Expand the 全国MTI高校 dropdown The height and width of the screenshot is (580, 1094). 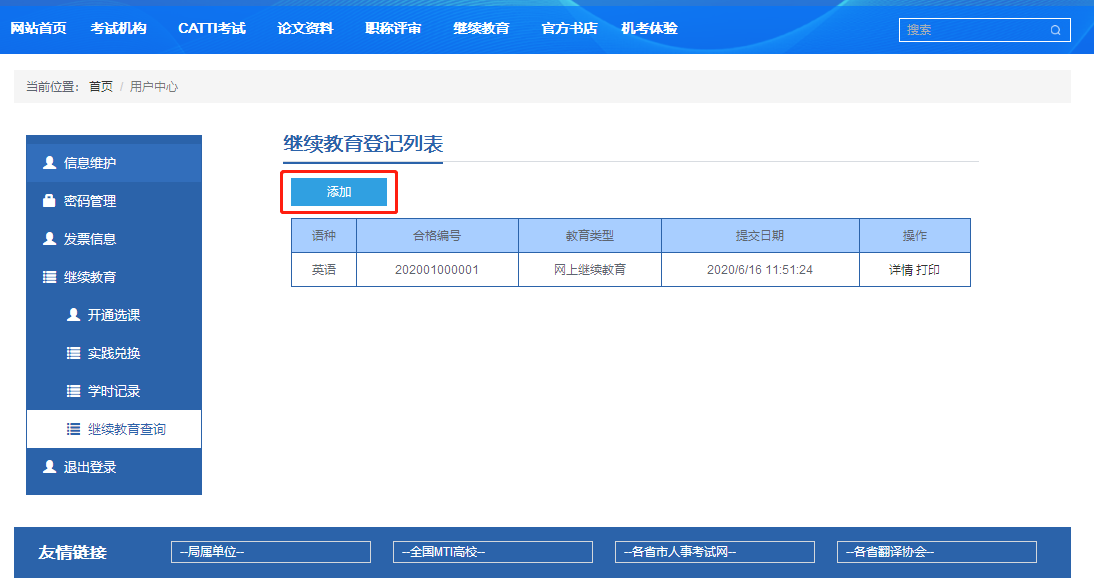[493, 552]
